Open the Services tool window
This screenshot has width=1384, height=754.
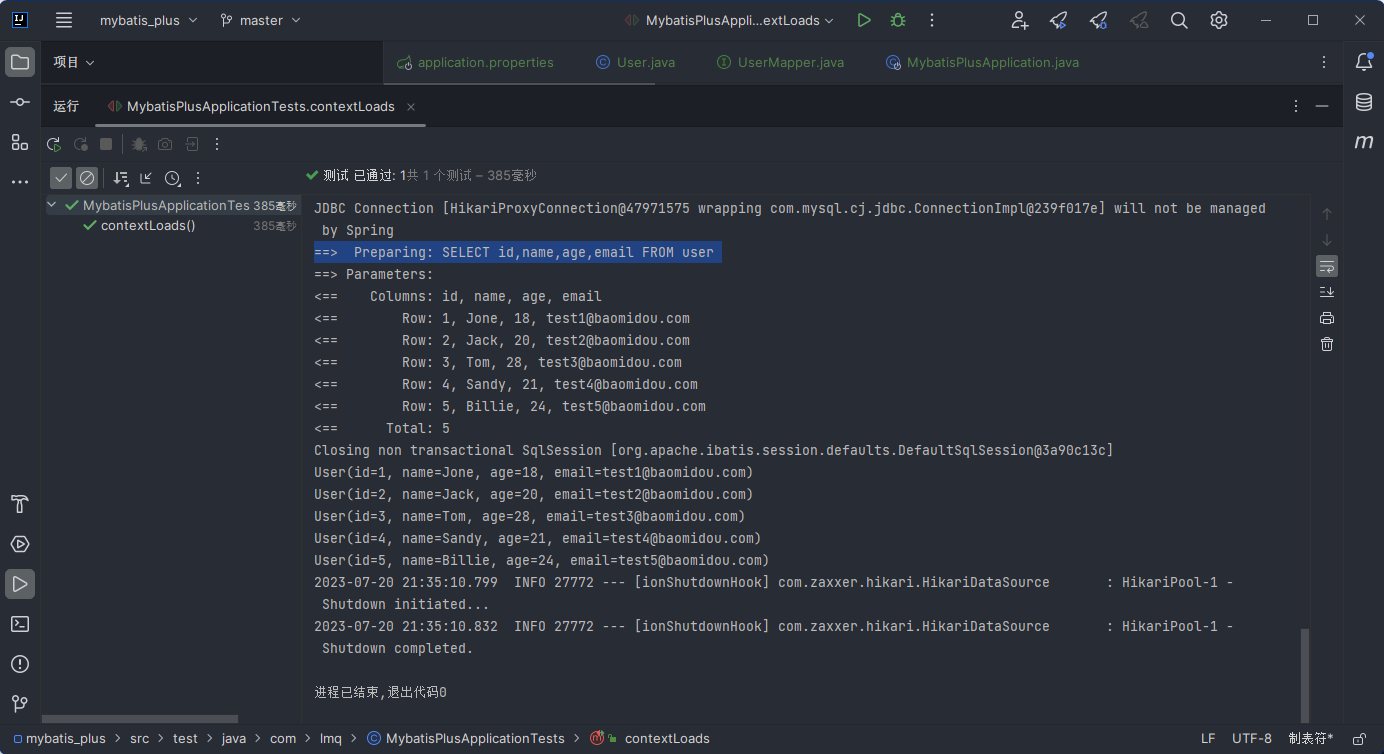point(20,544)
